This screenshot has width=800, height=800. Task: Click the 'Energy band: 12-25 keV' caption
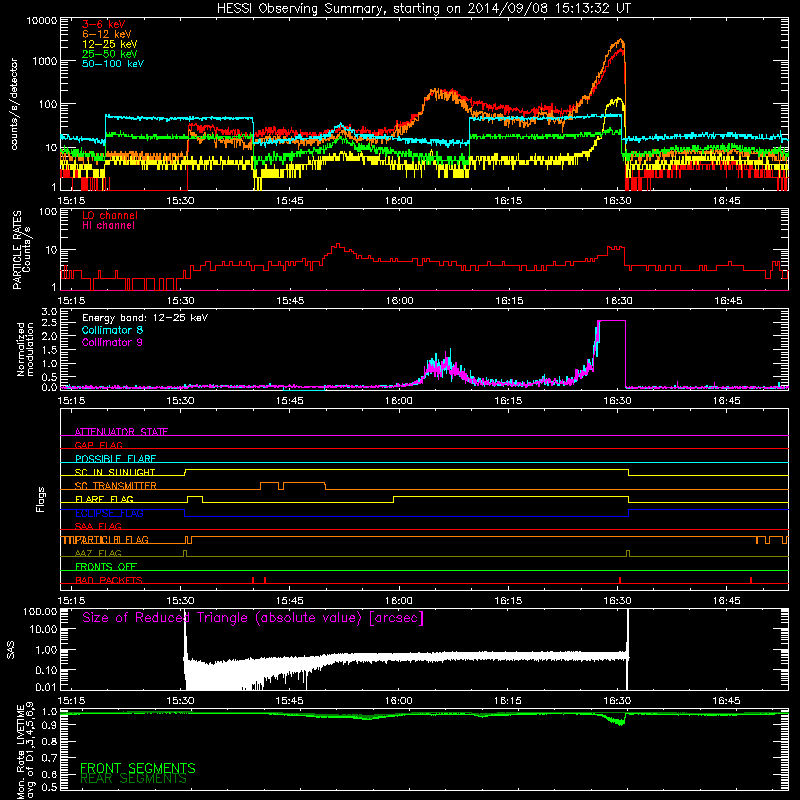tap(145, 318)
